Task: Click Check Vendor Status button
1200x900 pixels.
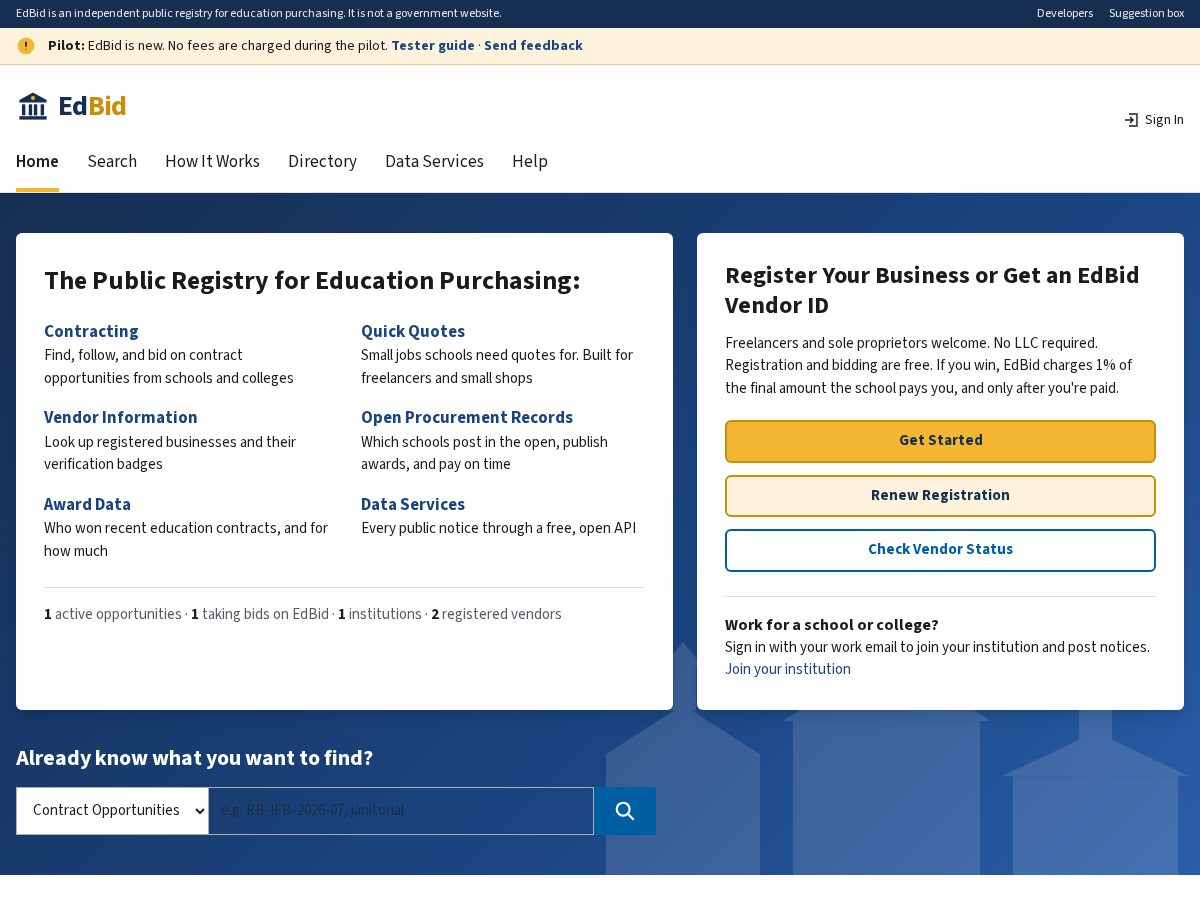Action: point(940,550)
